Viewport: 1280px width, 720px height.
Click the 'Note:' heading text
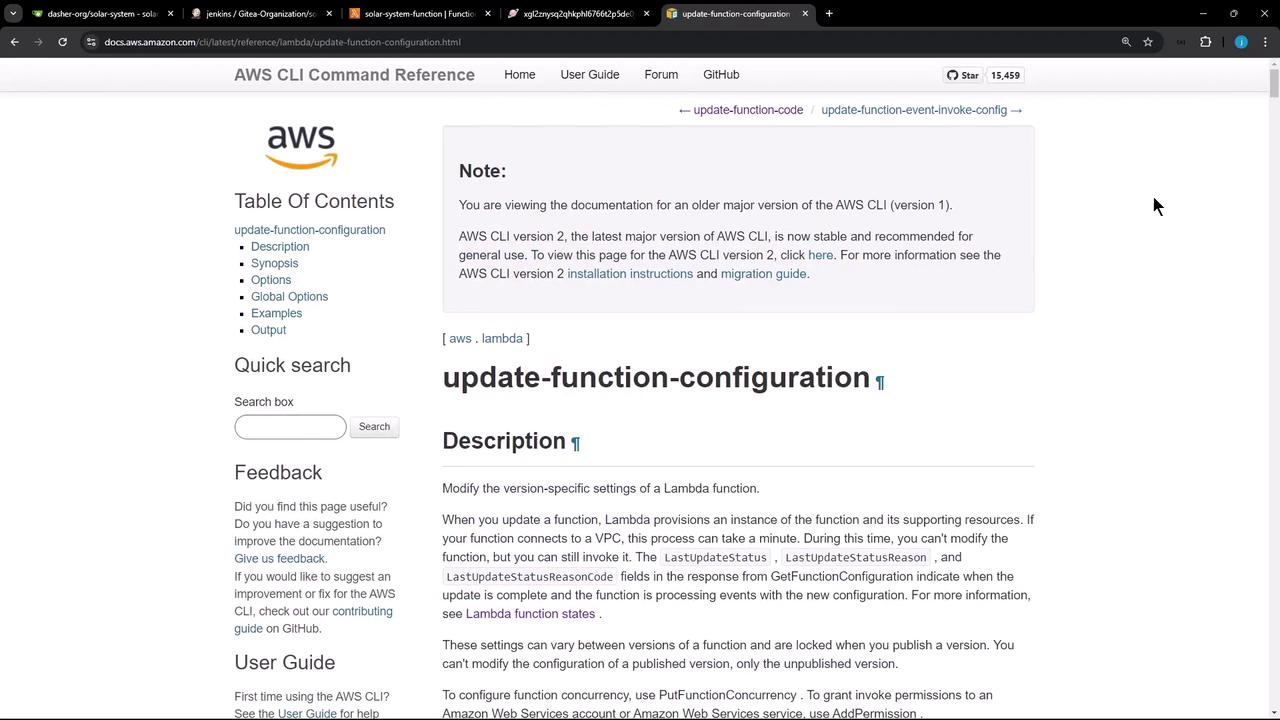pos(482,171)
